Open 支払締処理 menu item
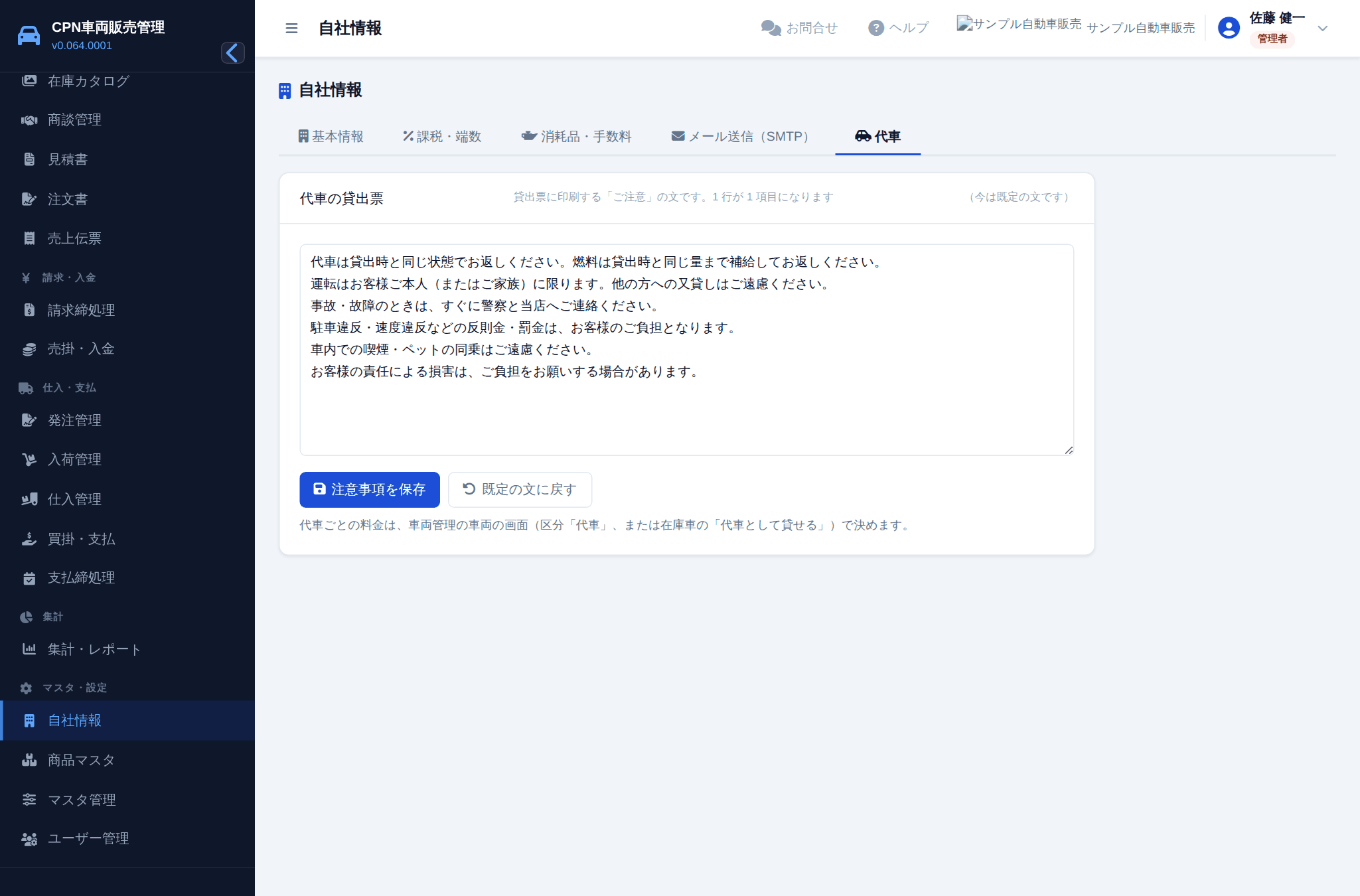 pos(127,578)
